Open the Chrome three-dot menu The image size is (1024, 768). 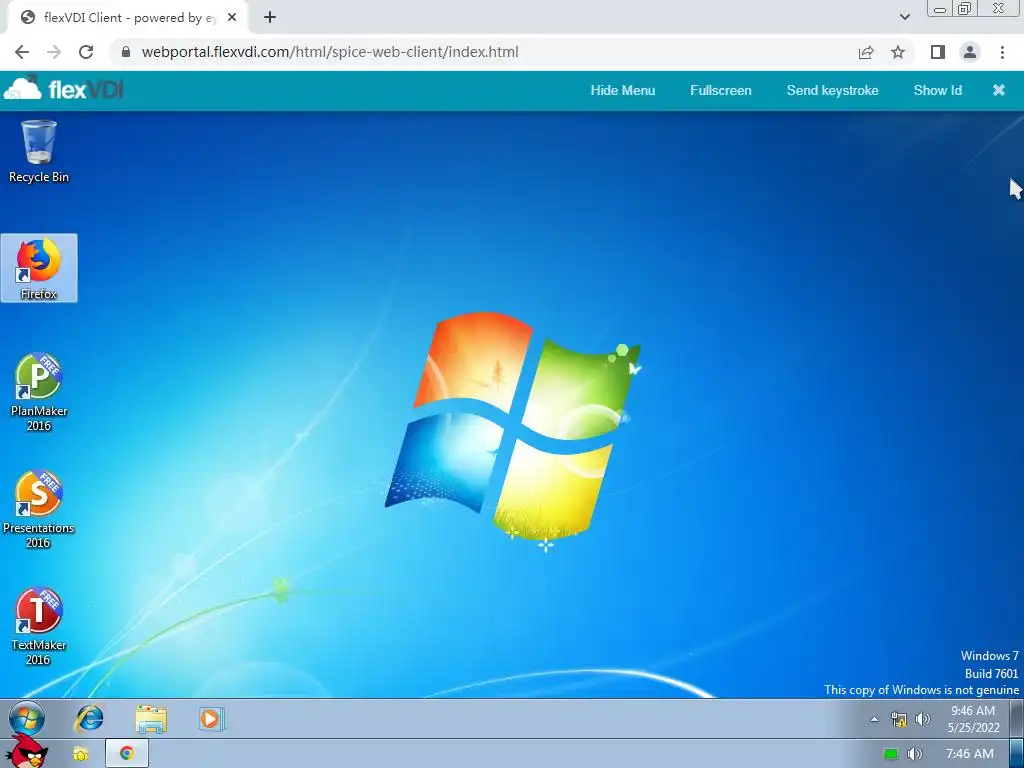1002,52
